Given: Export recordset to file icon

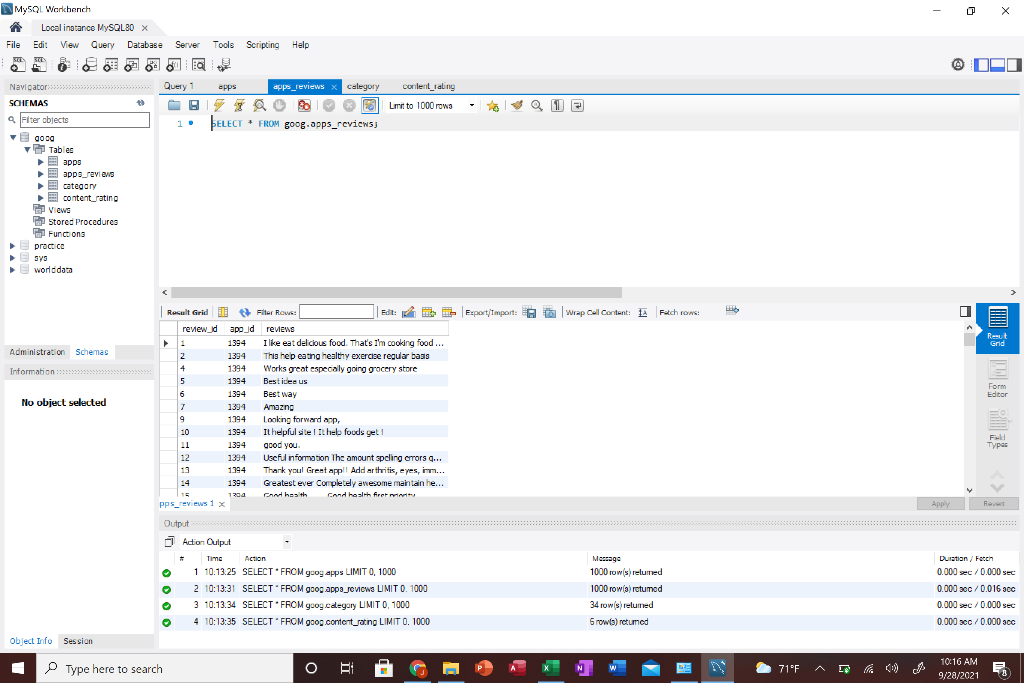Looking at the screenshot, I should tap(530, 312).
